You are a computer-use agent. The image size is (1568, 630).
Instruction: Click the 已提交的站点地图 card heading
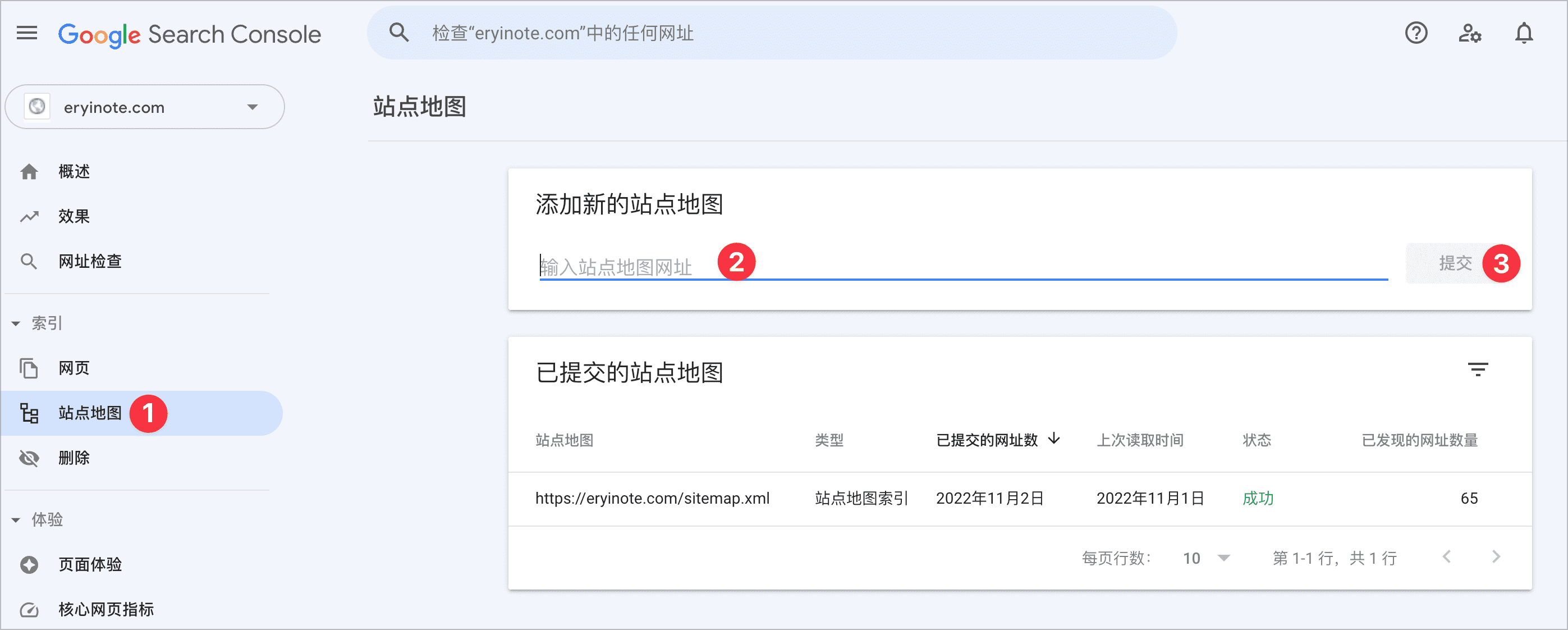click(629, 372)
